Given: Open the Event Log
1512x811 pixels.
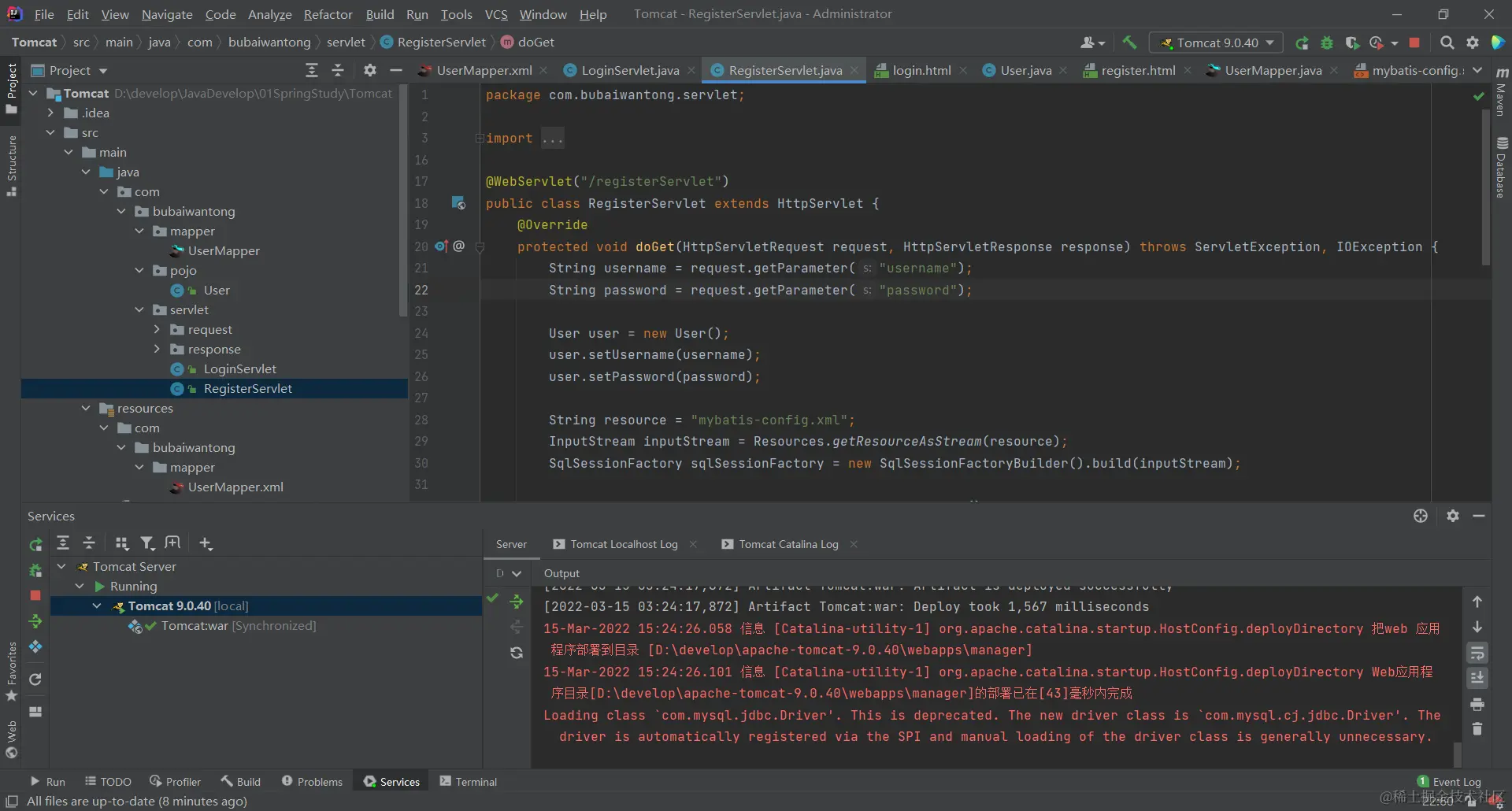Looking at the screenshot, I should click(x=1449, y=782).
